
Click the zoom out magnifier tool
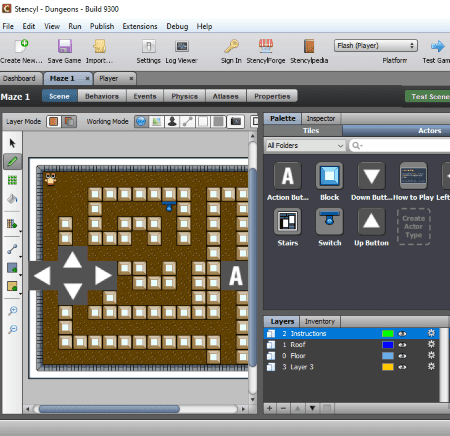point(12,329)
